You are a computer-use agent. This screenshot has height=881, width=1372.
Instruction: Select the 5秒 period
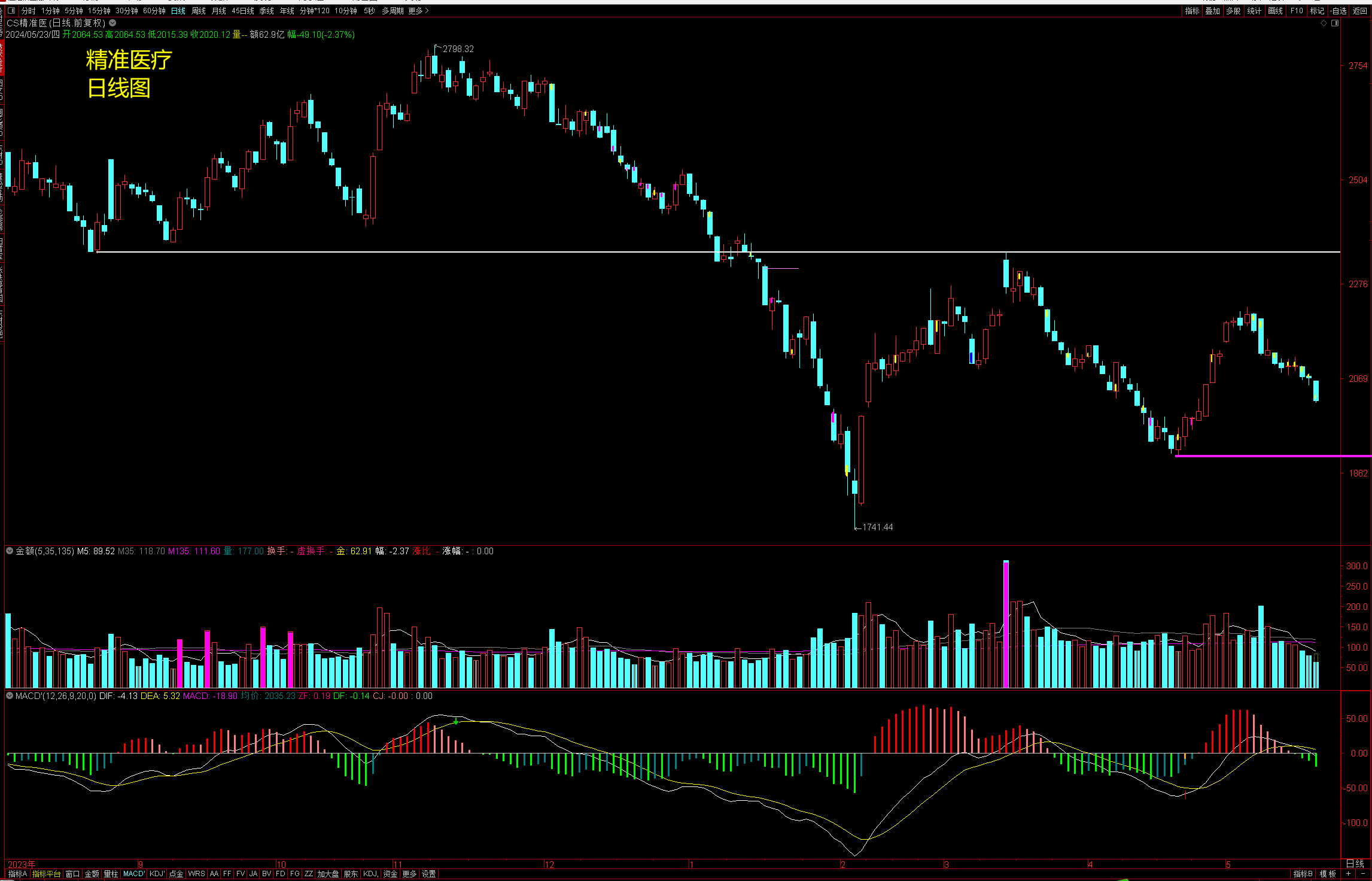click(369, 11)
